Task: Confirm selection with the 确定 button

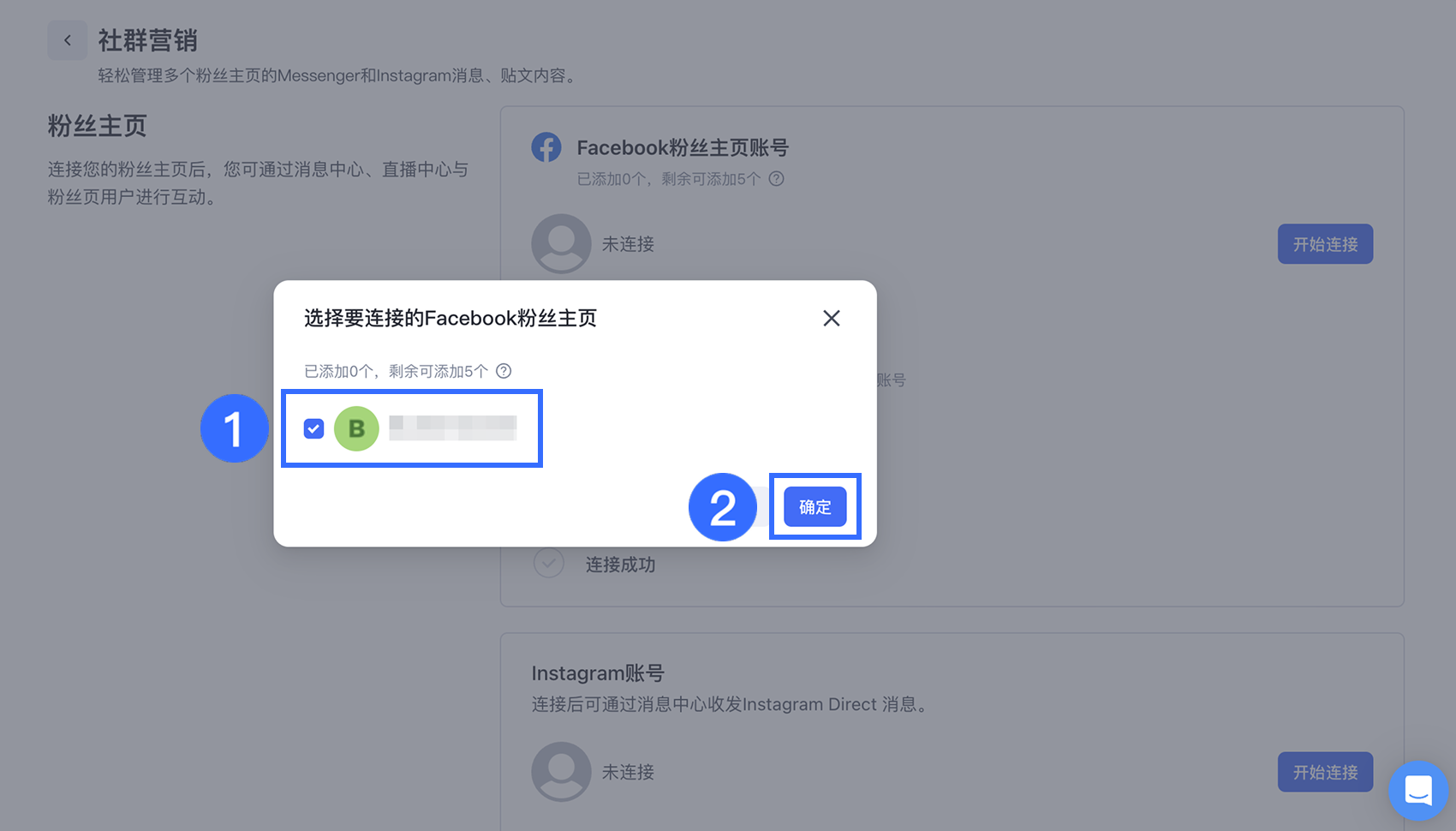Action: click(x=815, y=507)
